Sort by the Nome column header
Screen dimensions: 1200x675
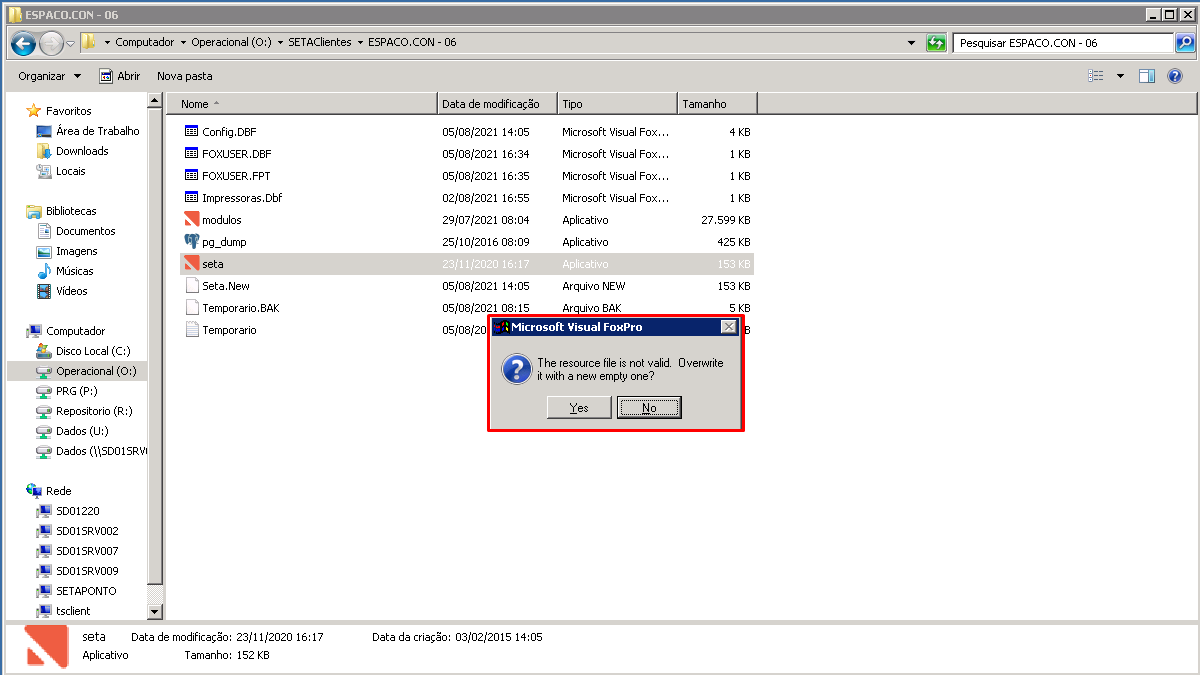coord(301,104)
